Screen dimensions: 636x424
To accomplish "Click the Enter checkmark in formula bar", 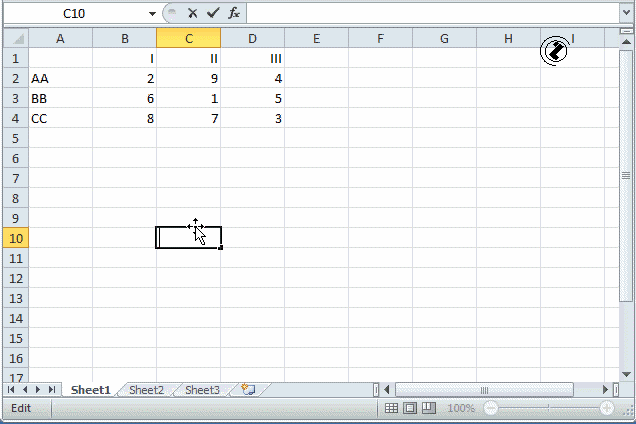I will tap(212, 13).
